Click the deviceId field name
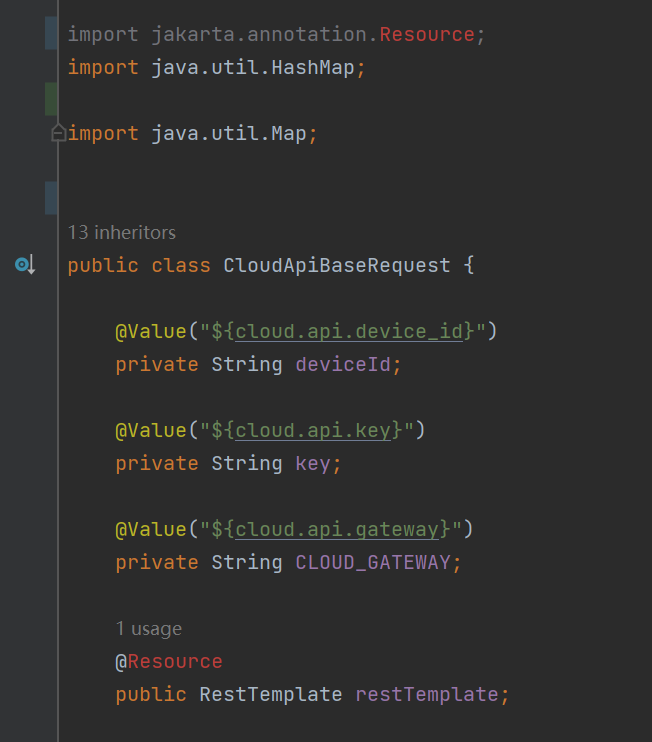This screenshot has width=652, height=742. click(343, 365)
